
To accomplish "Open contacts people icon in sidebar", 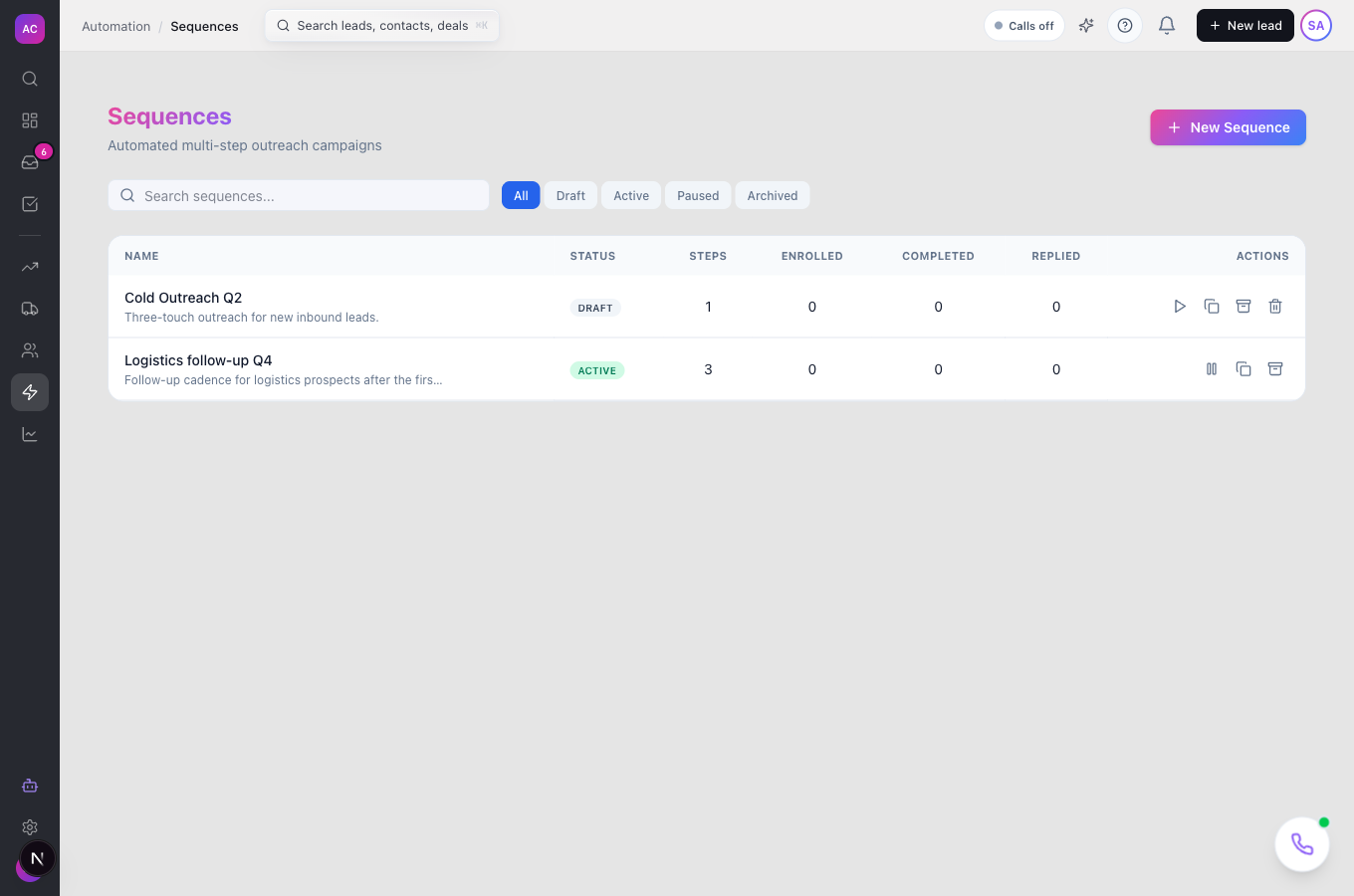I will [x=30, y=350].
